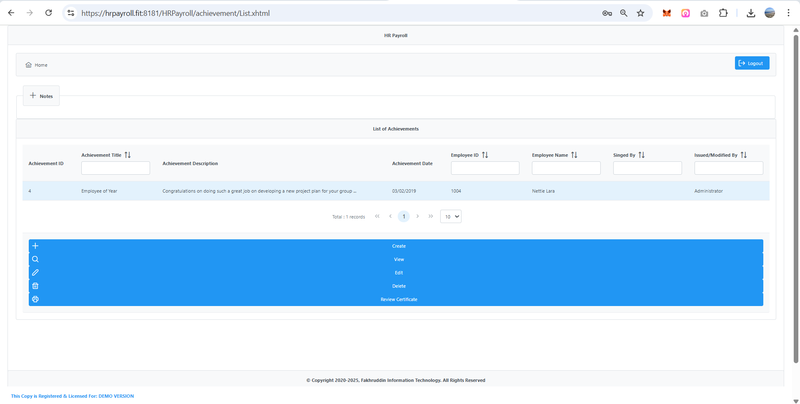Open rows-per-page dropdown showing 10
The image size is (800, 404).
coord(451,216)
